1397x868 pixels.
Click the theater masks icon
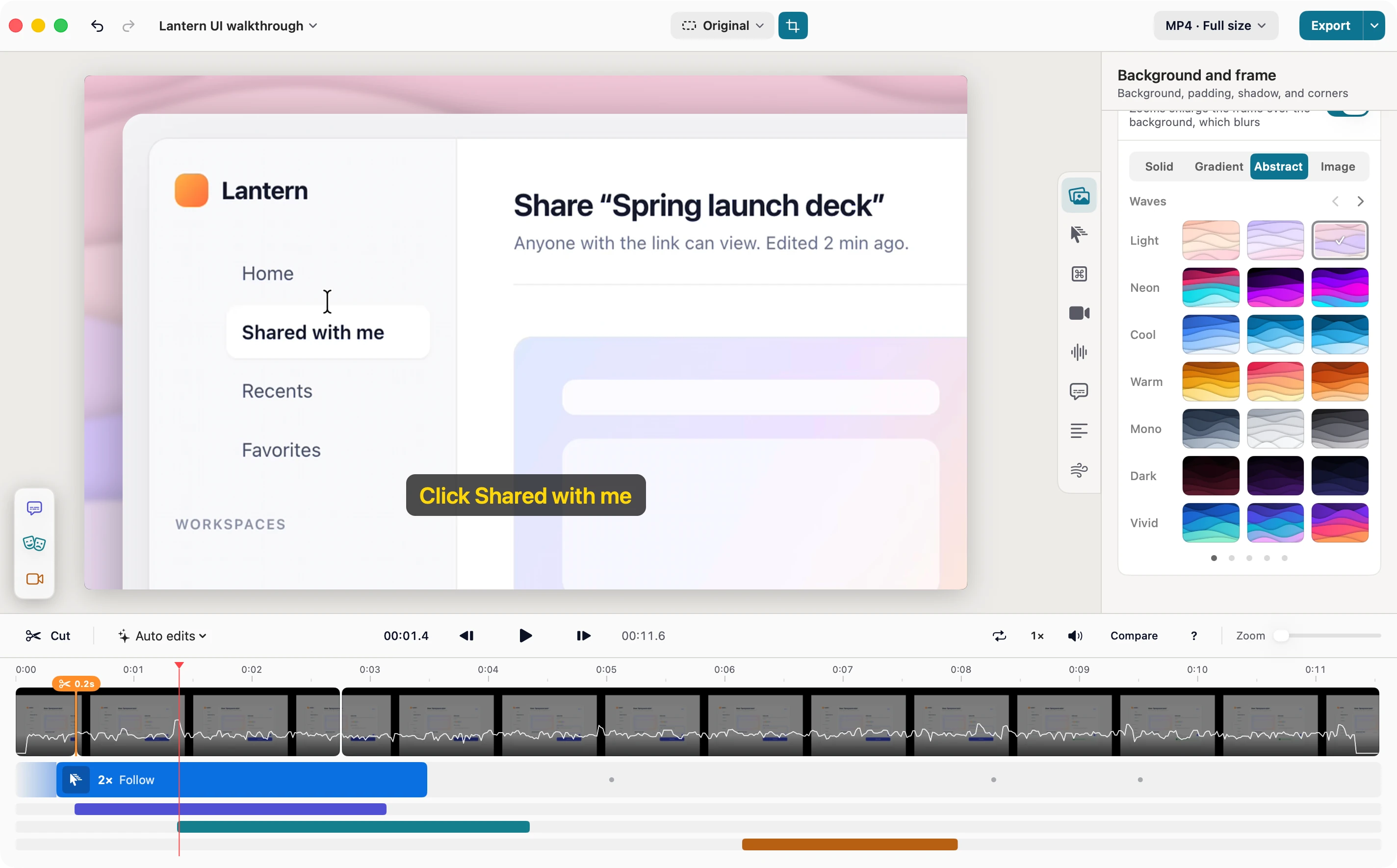(x=34, y=543)
